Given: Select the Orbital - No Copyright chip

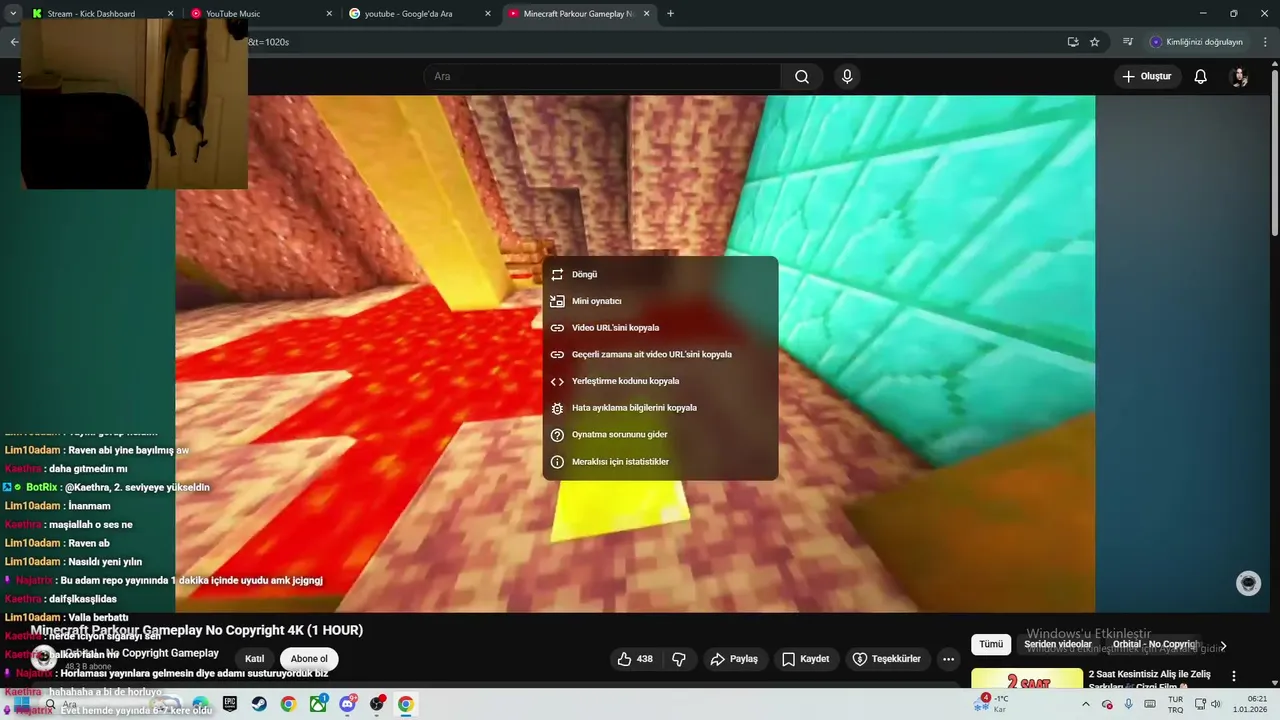Looking at the screenshot, I should (x=1156, y=645).
